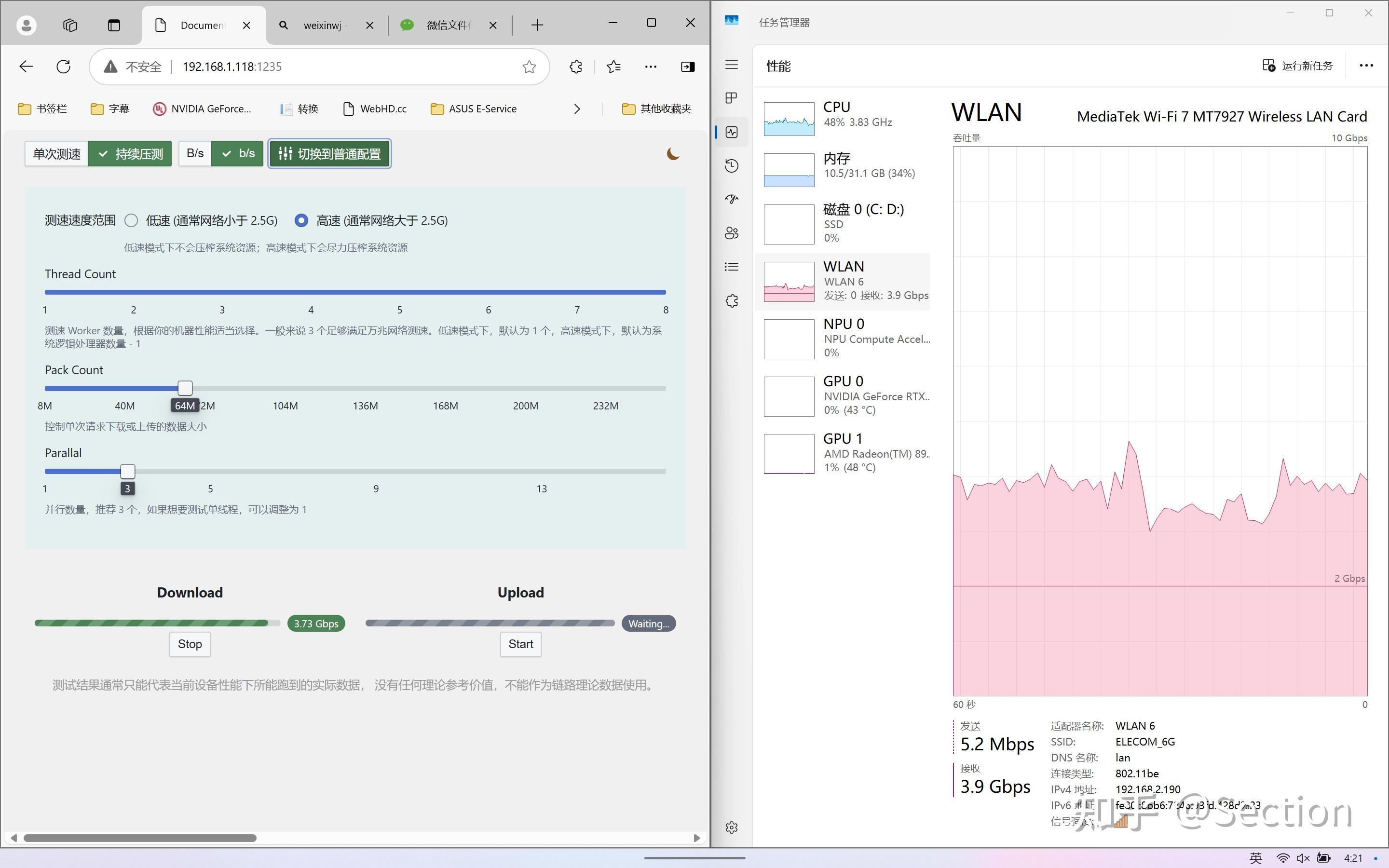
Task: Switch to 单次测速 mode
Action: click(56, 154)
